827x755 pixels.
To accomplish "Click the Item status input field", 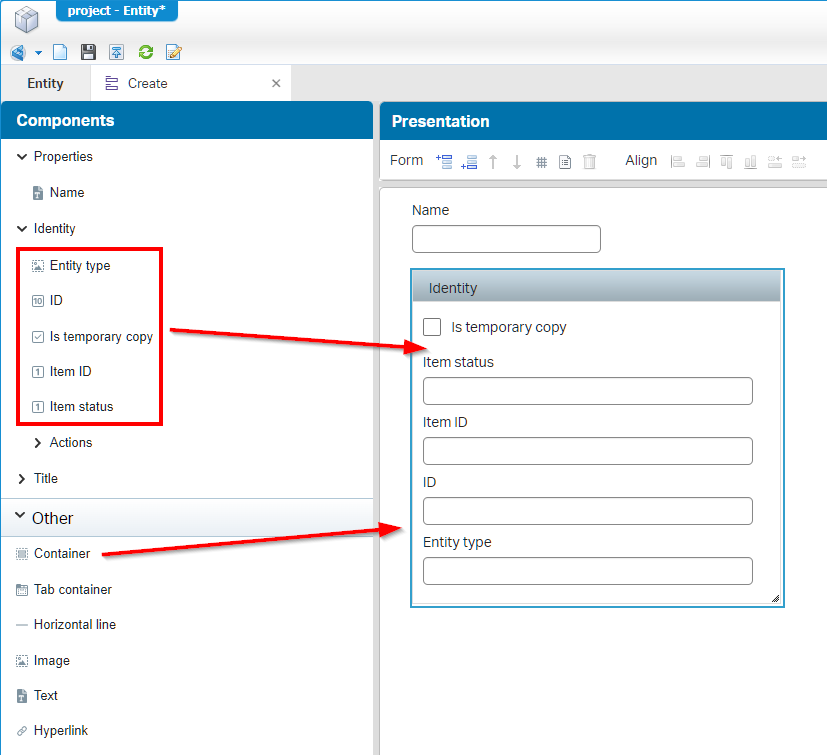I will click(587, 391).
